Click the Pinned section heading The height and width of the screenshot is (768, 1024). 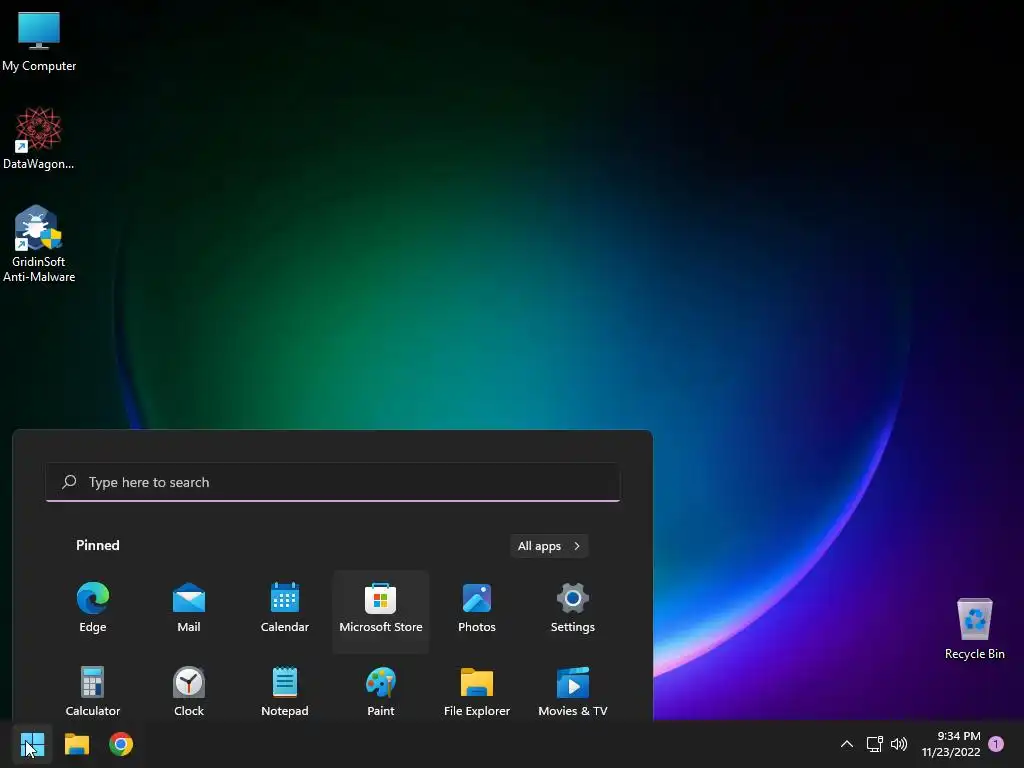[98, 545]
